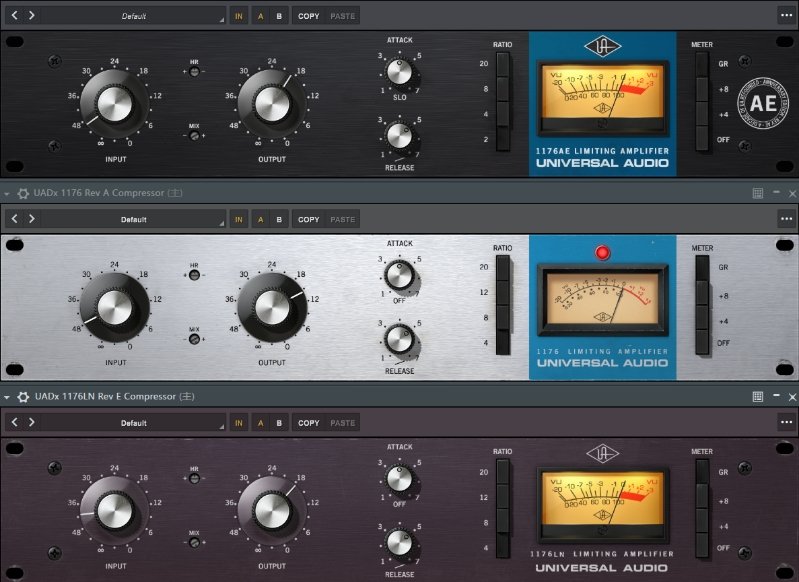Click the INPUT knob on 1176 Rev A
The width and height of the screenshot is (799, 582).
coord(115,307)
